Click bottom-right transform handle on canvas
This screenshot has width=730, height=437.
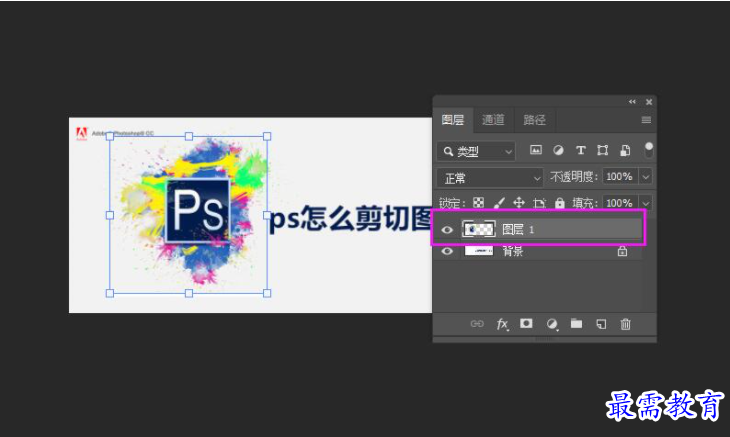(267, 293)
